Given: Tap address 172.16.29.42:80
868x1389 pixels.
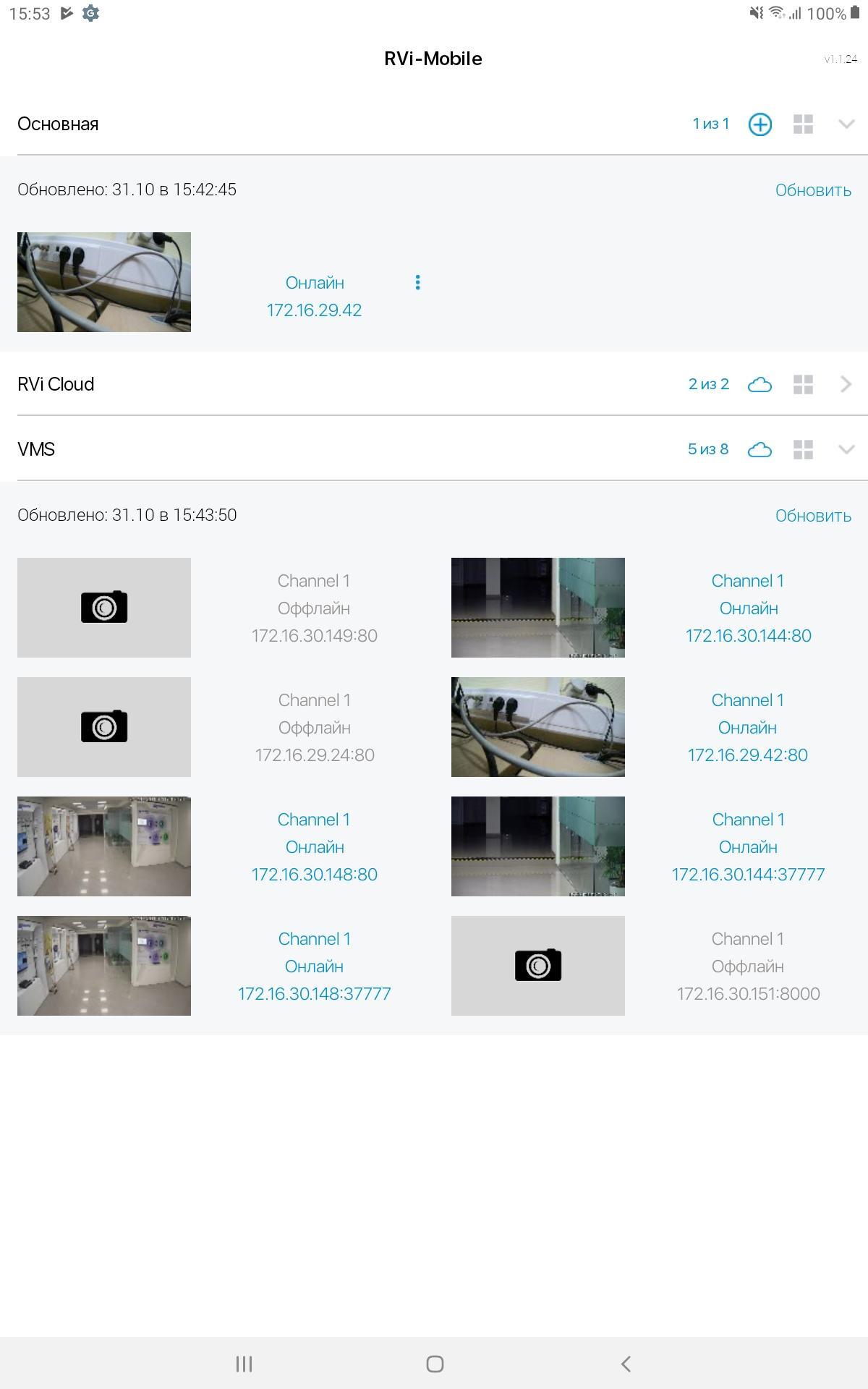Looking at the screenshot, I should pos(748,755).
